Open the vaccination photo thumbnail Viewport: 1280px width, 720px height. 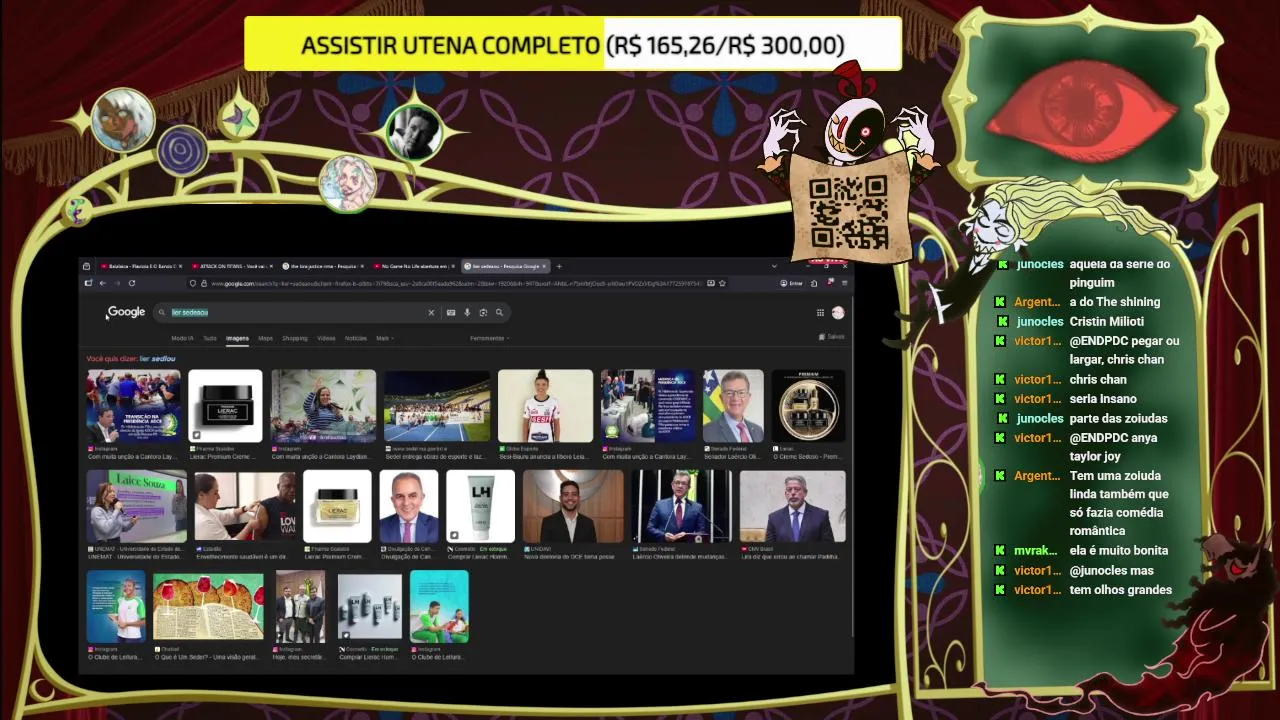pos(245,506)
